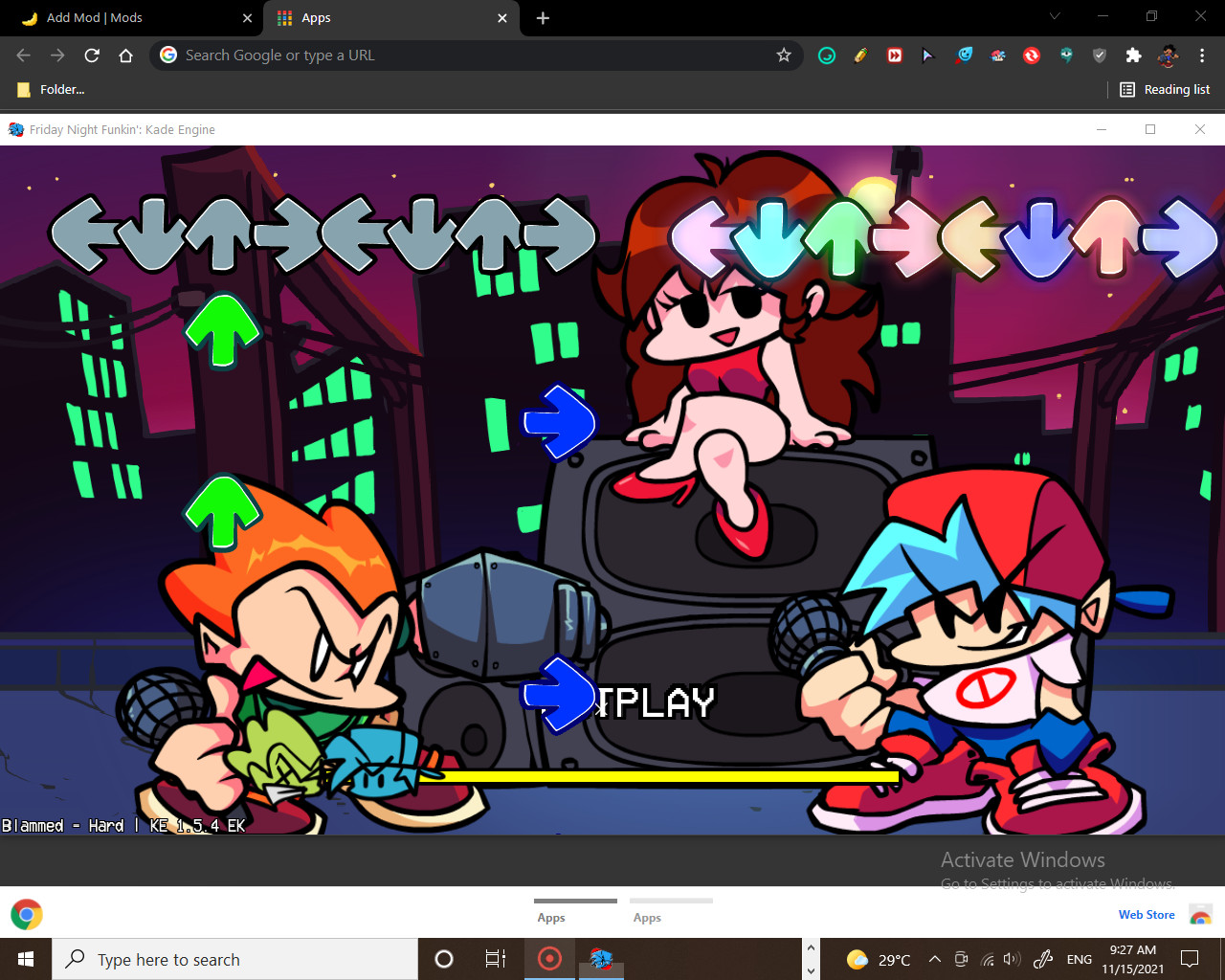Open the red refresh-arrows extension
The height and width of the screenshot is (980, 1225).
tap(1032, 56)
